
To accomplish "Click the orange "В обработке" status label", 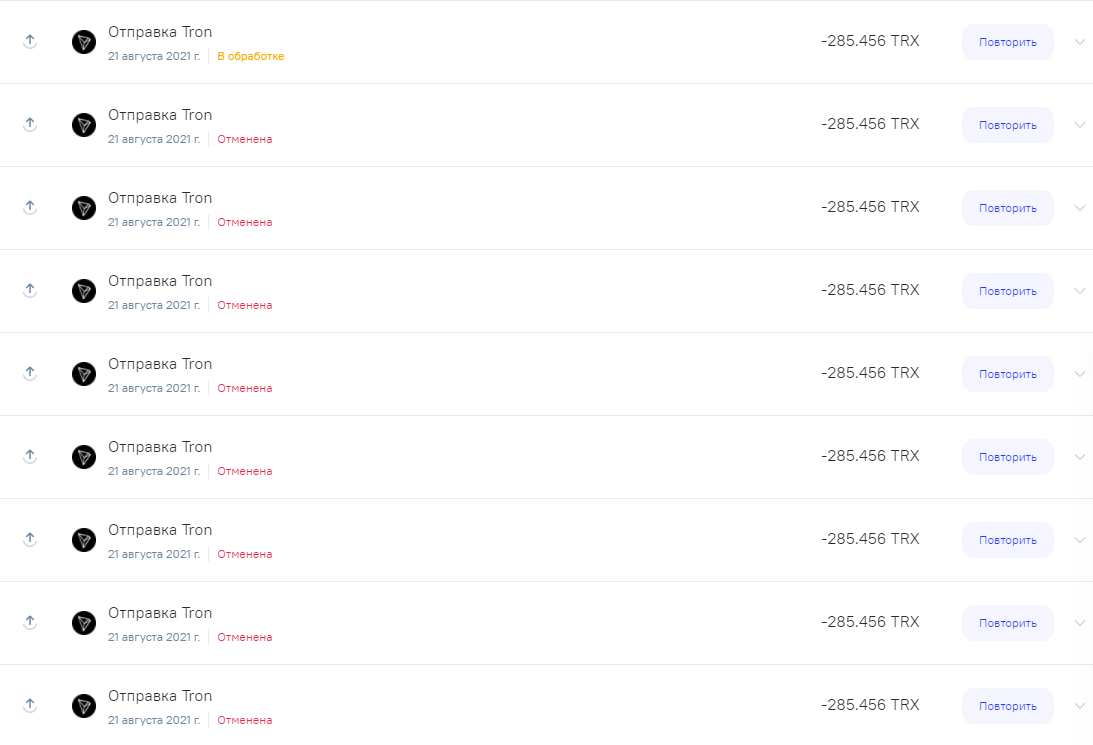I will 250,56.
